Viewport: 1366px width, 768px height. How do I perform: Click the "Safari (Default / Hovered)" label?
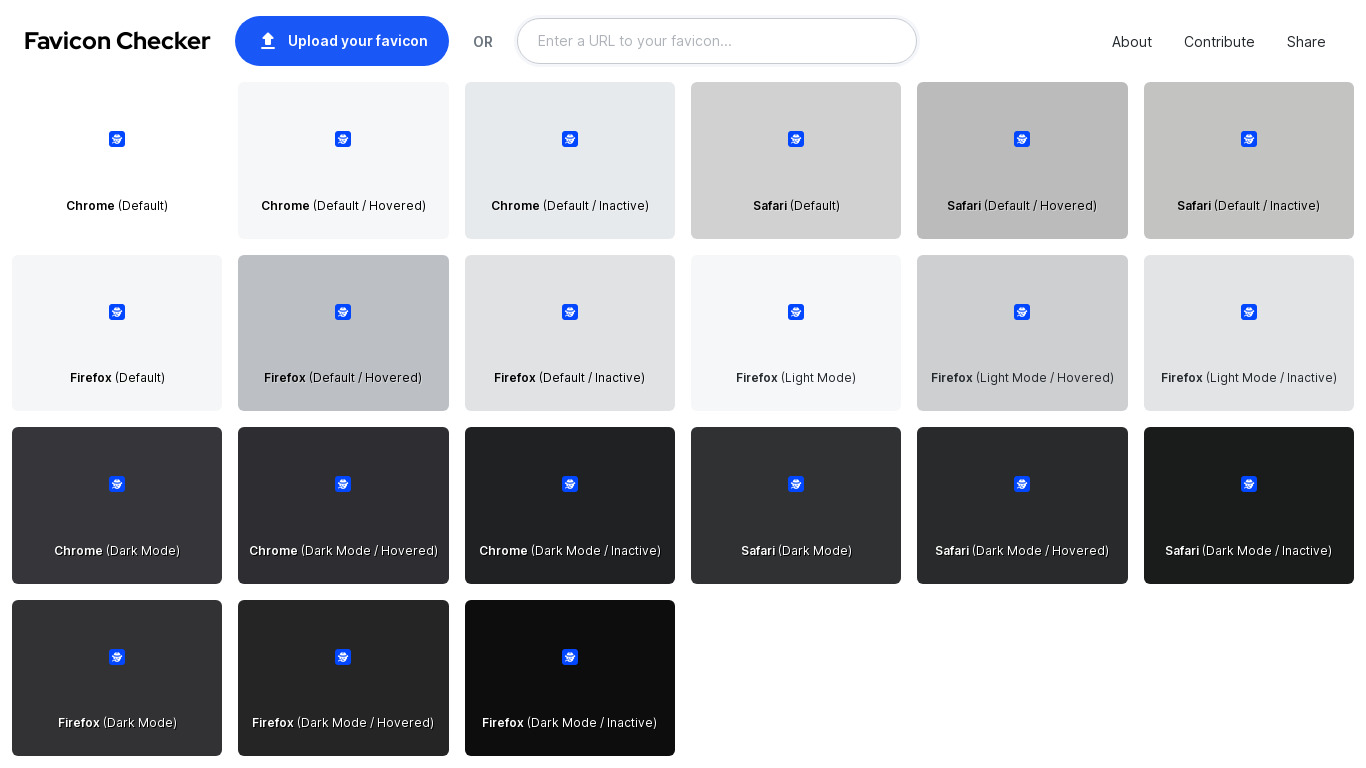pyautogui.click(x=1022, y=206)
